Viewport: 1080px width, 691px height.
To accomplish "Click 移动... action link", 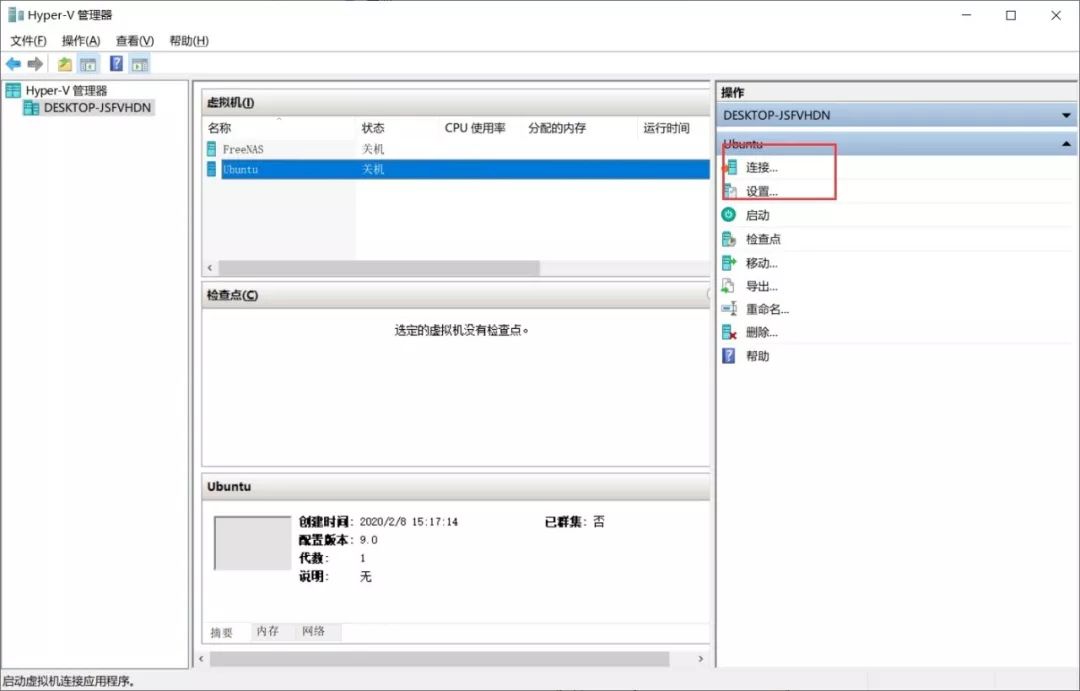I will point(762,263).
